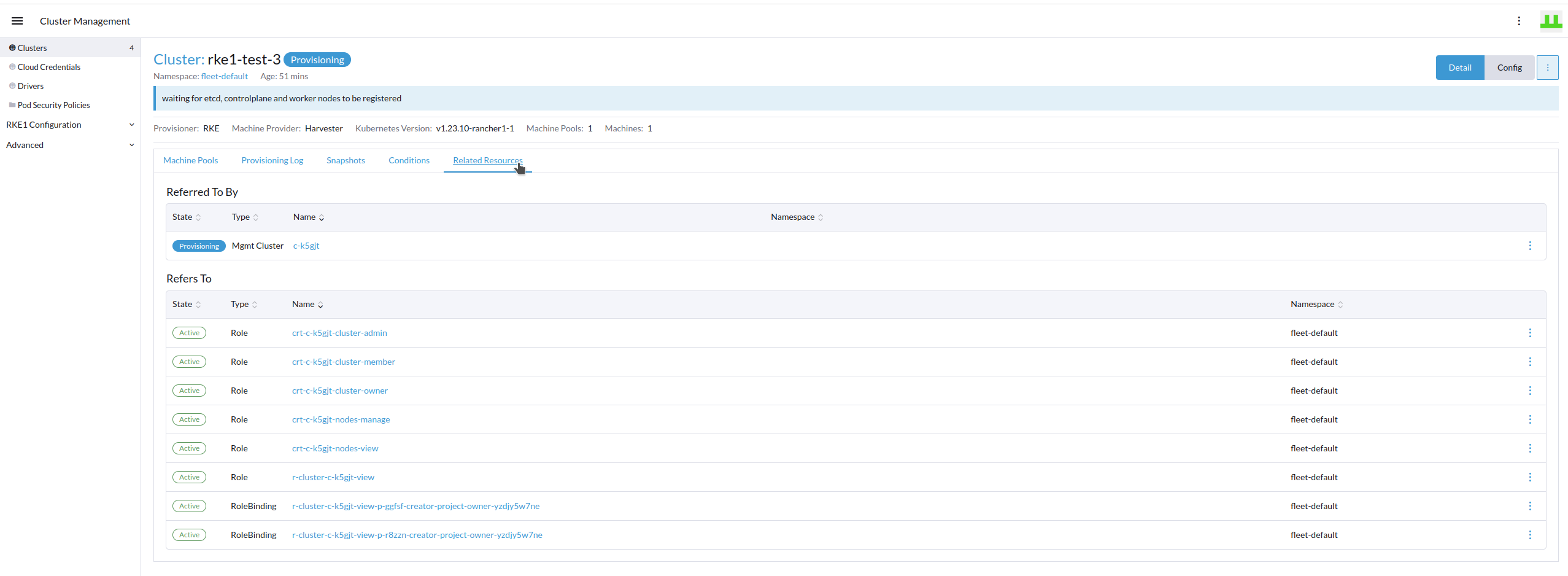Expand RKE1 Configuration section

pos(70,125)
